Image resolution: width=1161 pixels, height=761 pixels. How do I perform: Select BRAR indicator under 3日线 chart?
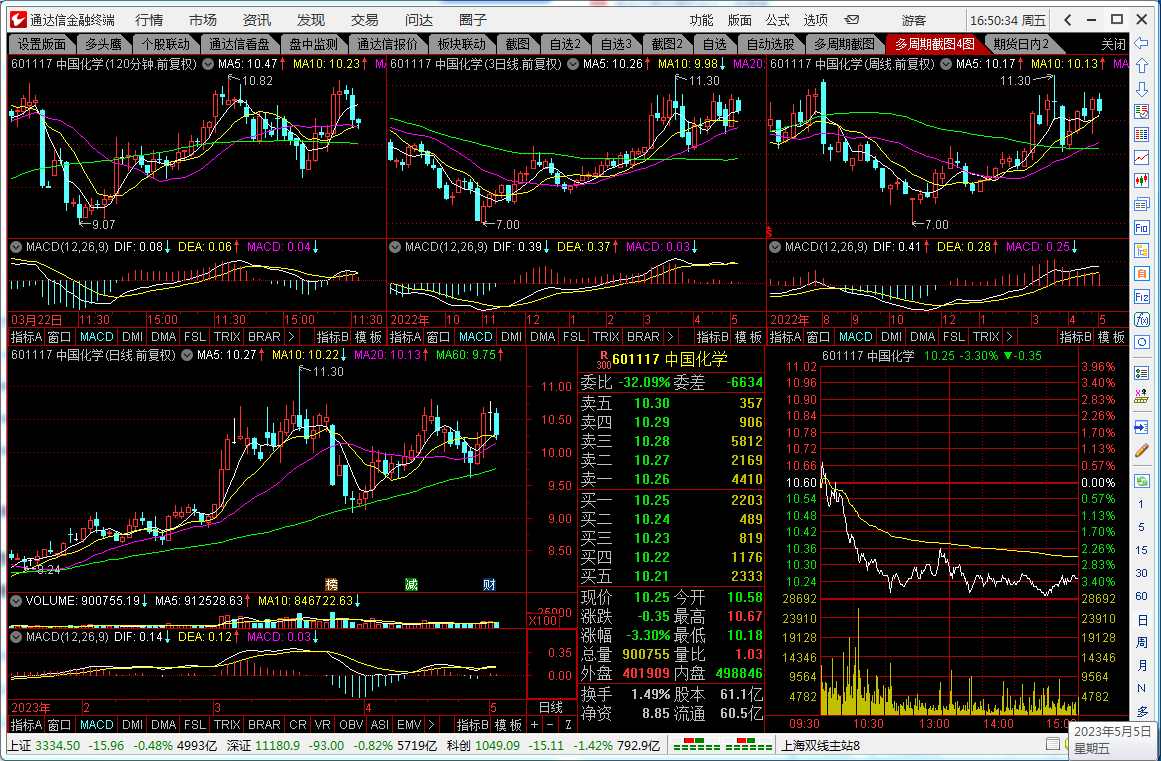[643, 337]
